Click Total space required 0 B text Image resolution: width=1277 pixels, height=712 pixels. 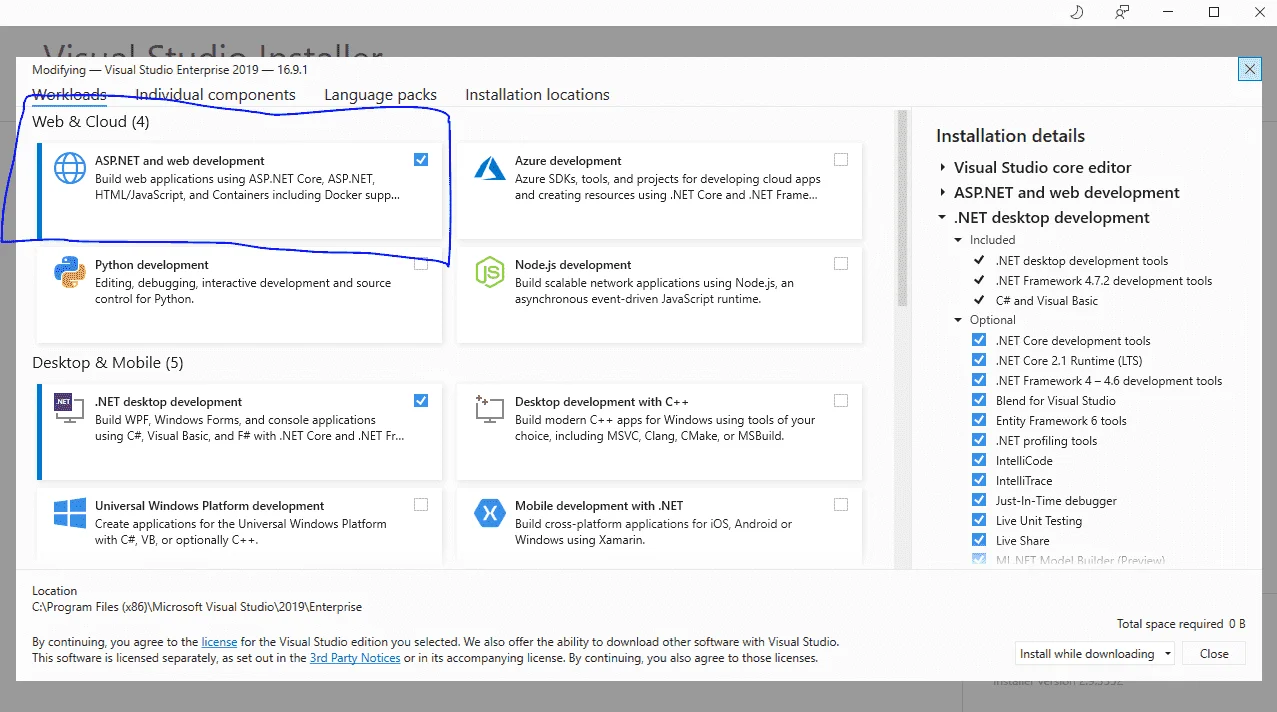point(1181,624)
